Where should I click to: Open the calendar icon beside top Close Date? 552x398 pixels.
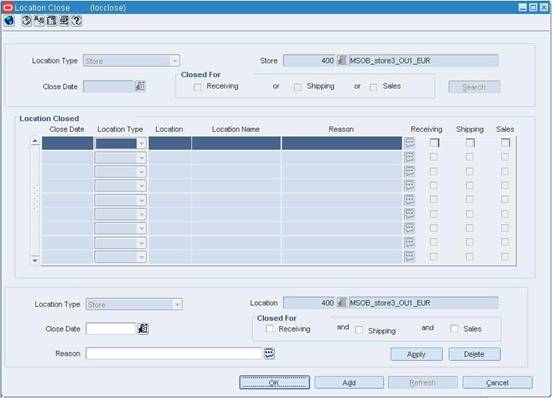point(140,86)
